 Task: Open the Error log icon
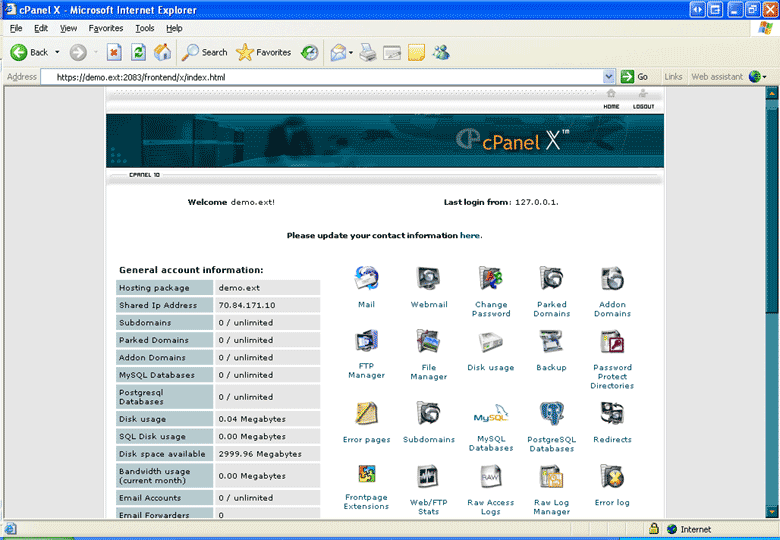tap(612, 477)
